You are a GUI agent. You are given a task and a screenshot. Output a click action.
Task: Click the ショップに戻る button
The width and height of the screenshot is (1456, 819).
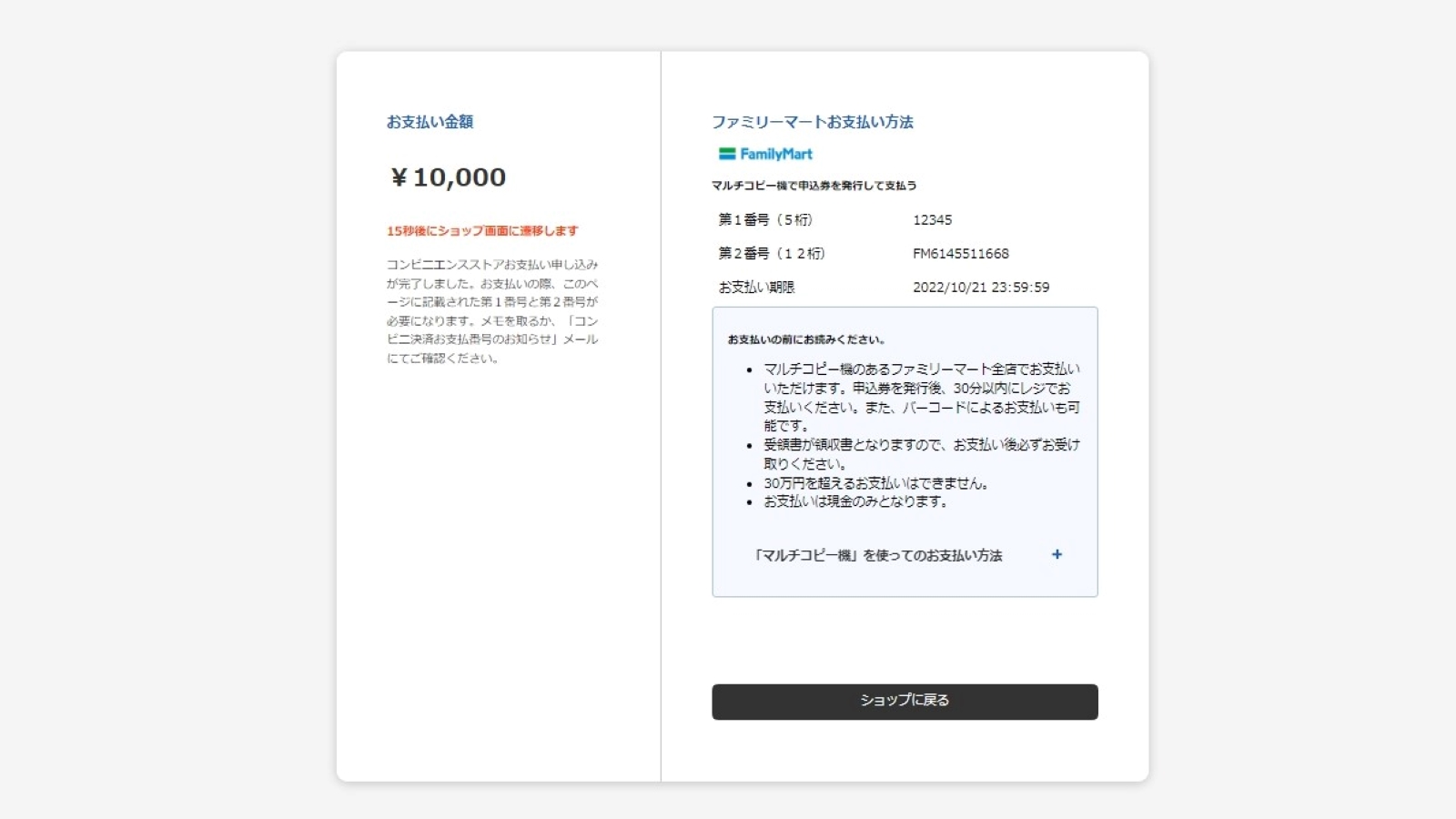(x=905, y=702)
